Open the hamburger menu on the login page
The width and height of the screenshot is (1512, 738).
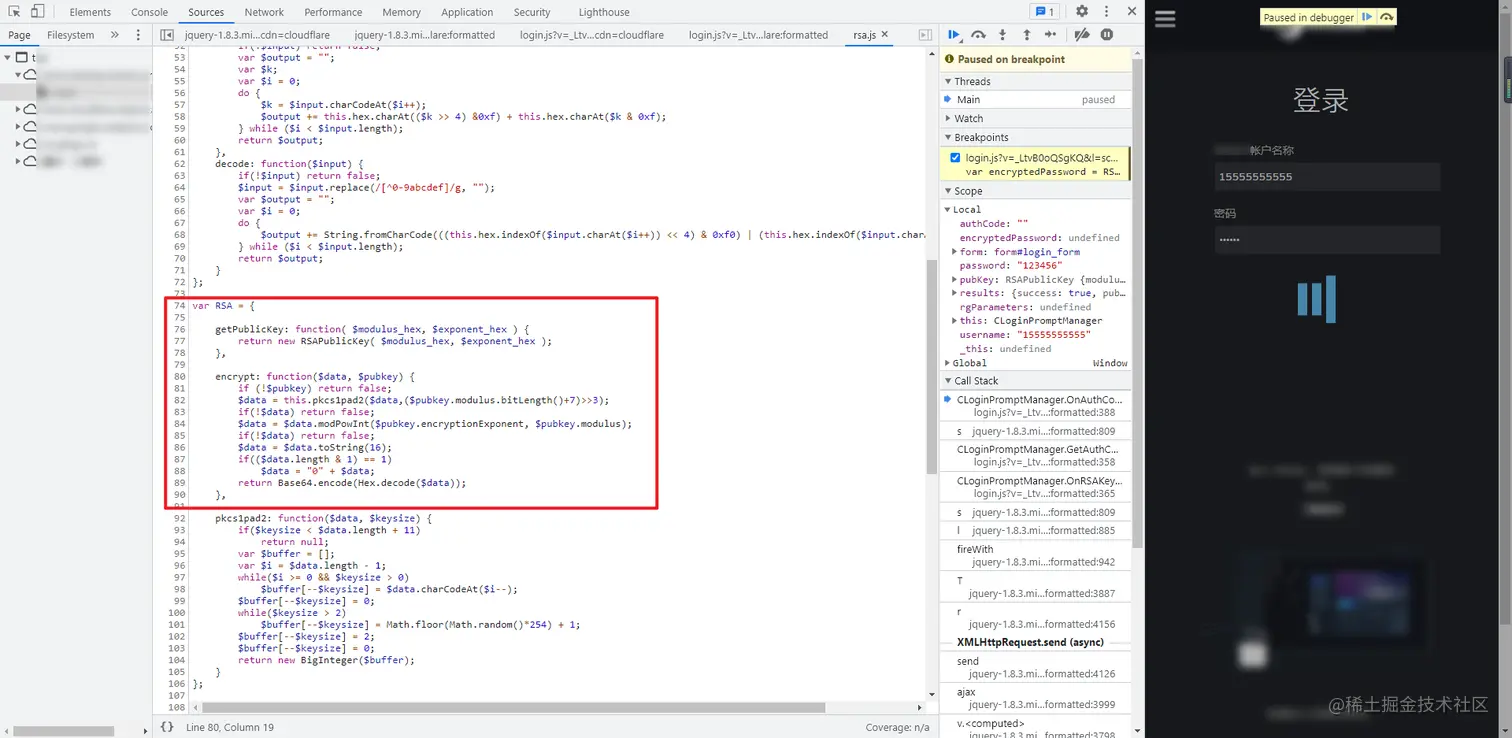1165,19
